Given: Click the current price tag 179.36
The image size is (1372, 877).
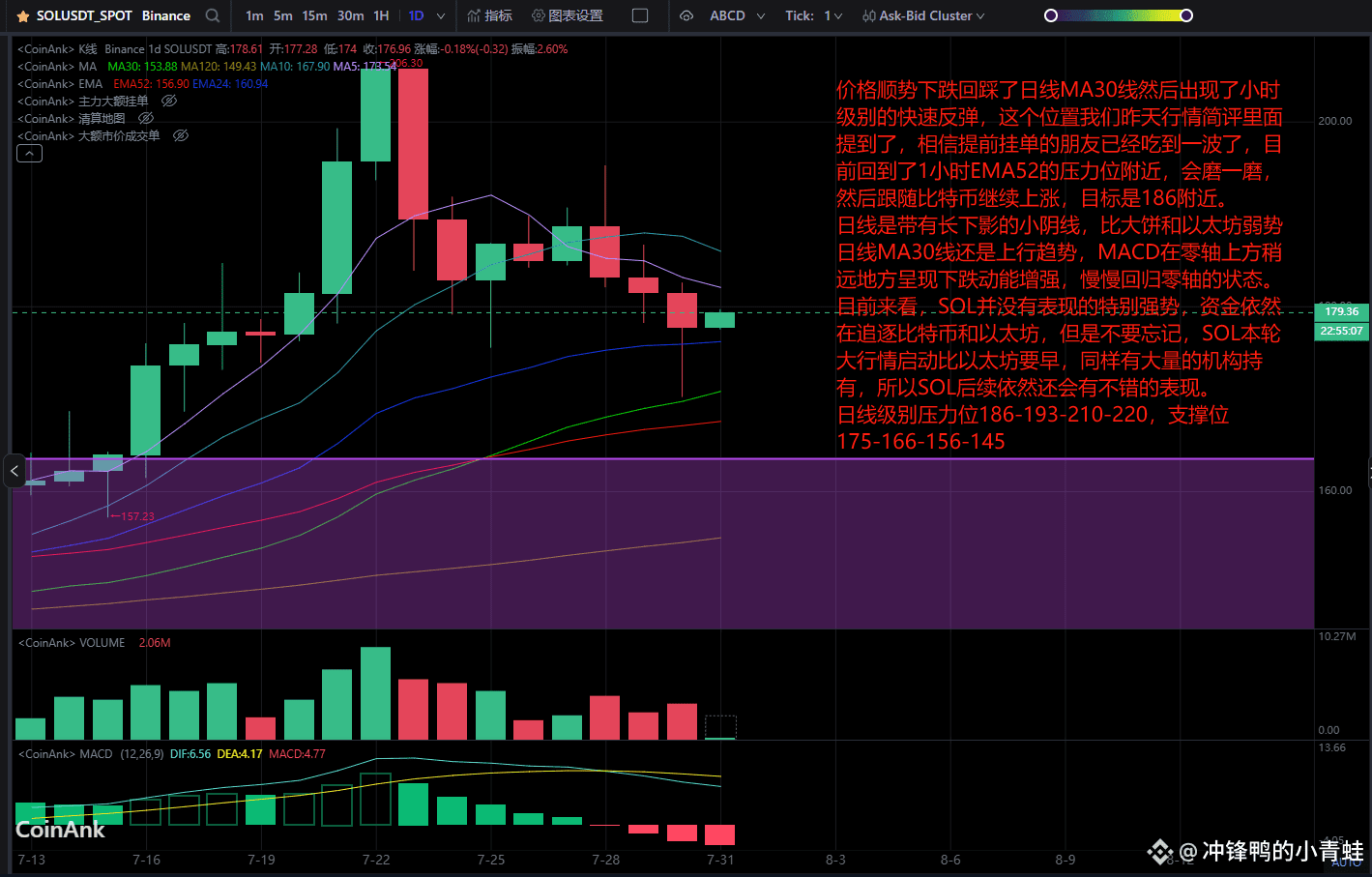Looking at the screenshot, I should (x=1341, y=311).
